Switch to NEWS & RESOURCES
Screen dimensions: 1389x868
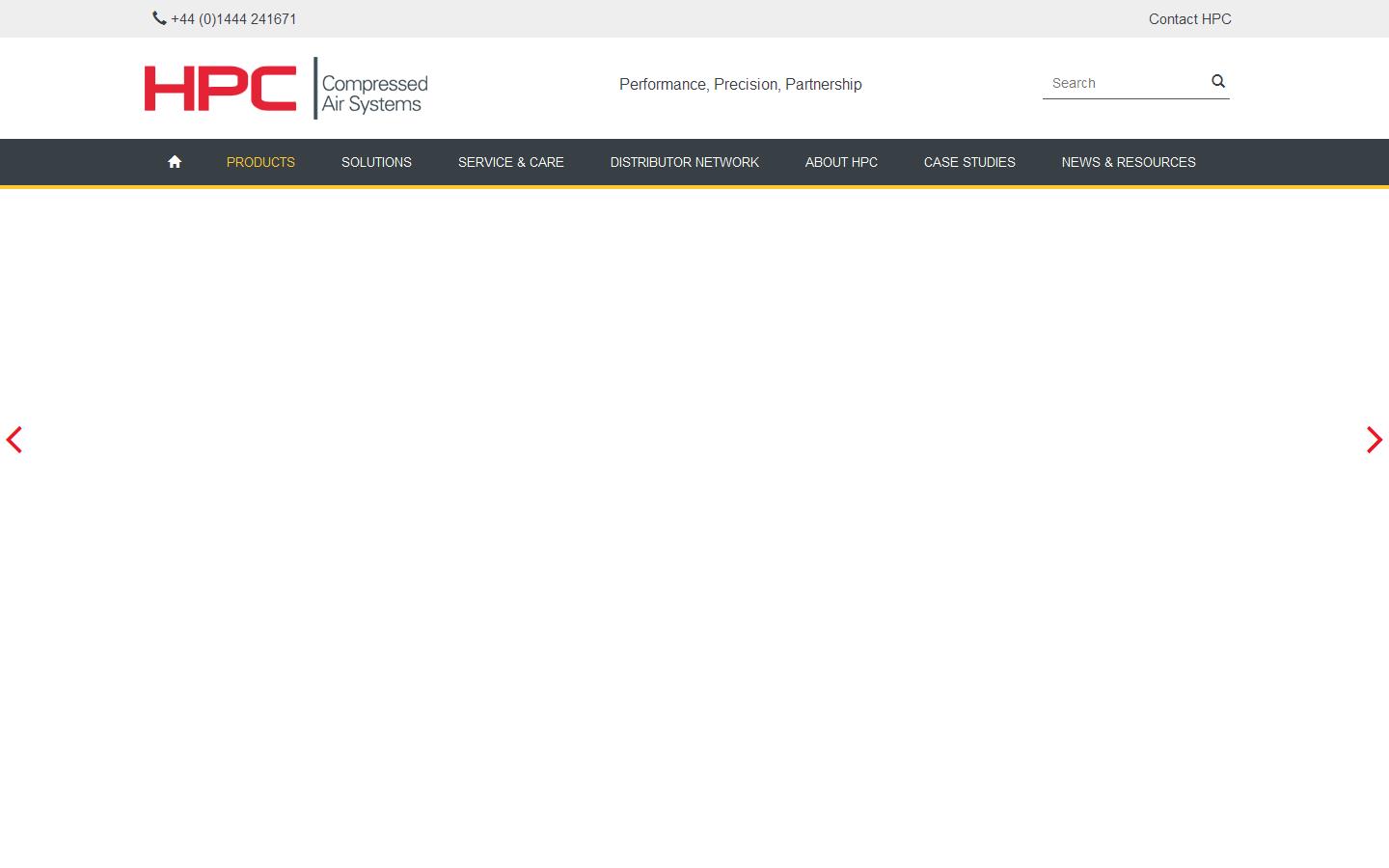pos(1128,162)
